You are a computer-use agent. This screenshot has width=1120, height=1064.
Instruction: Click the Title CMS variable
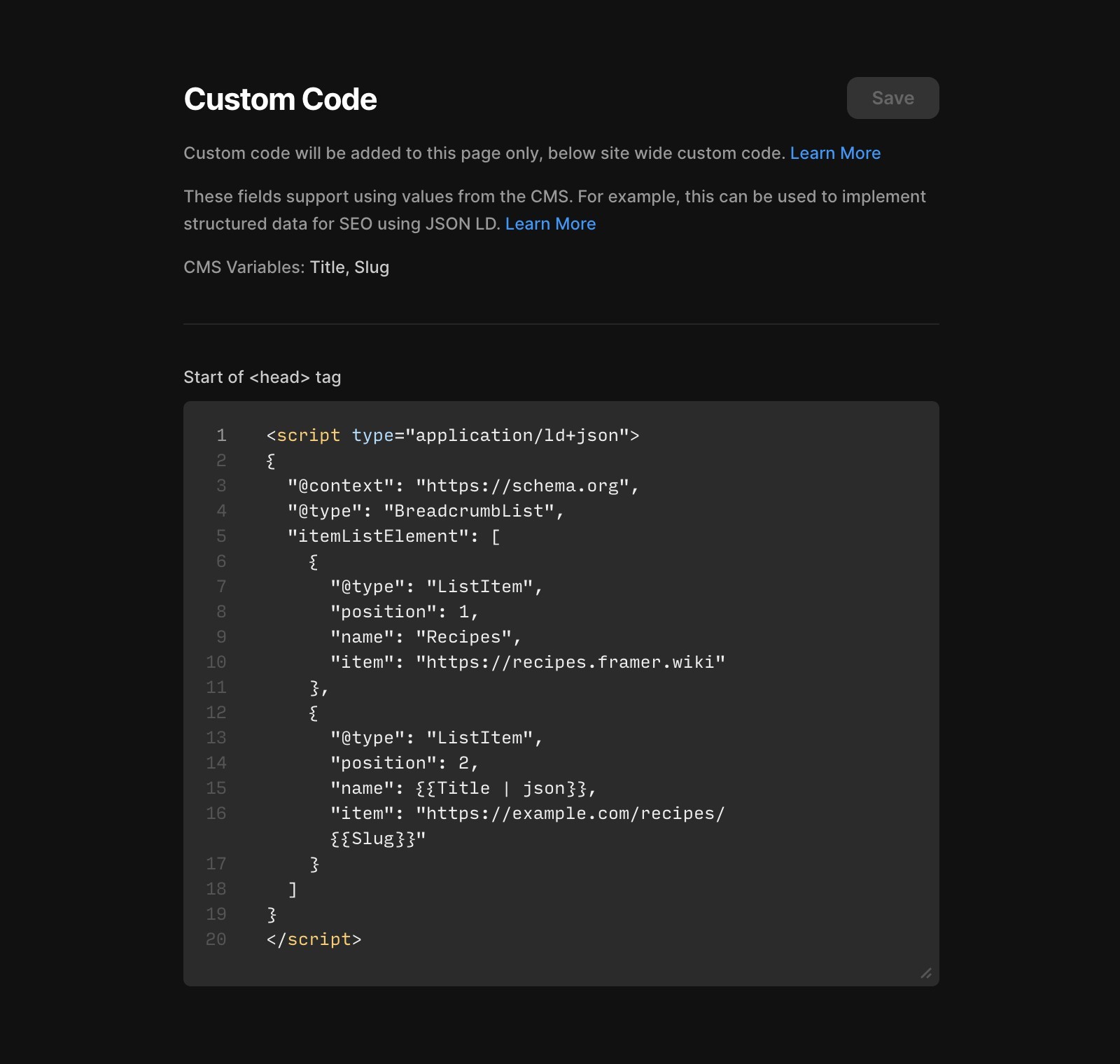coord(327,267)
